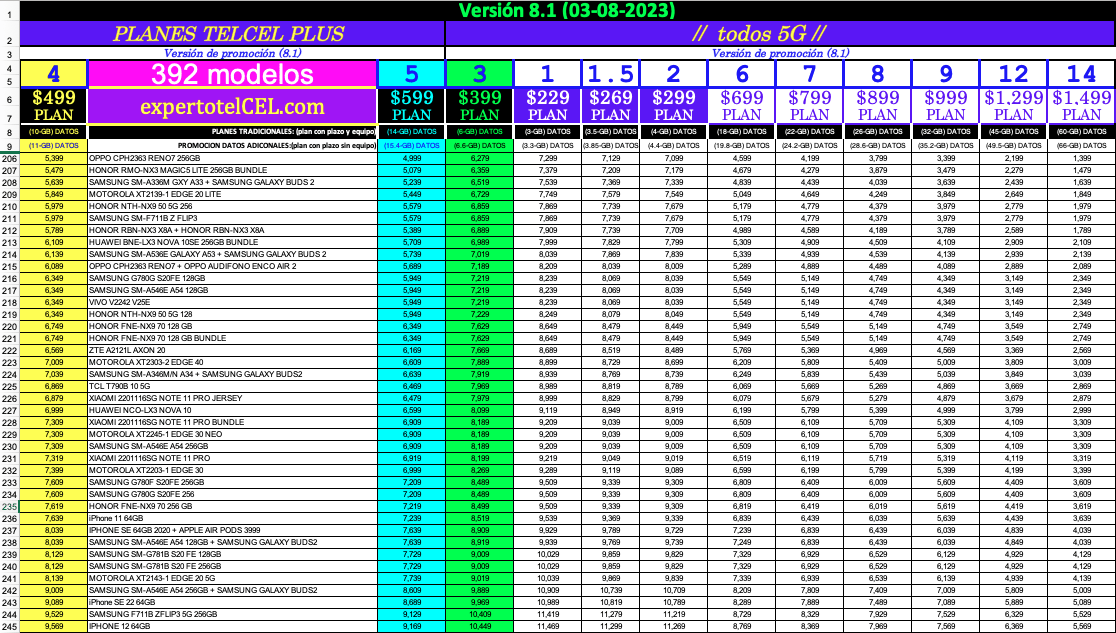Screen dimensions: 1116x633
Task: Click "SAMSUNG F711B ZFLIP3 5G 256GB" cell
Action: point(231,614)
